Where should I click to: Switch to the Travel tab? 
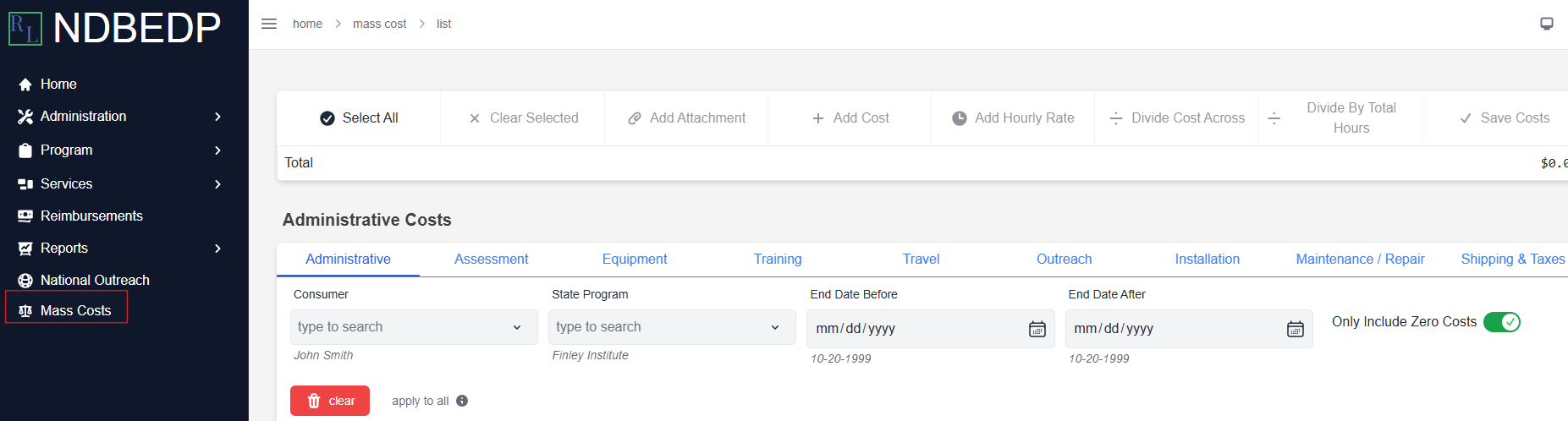click(921, 260)
